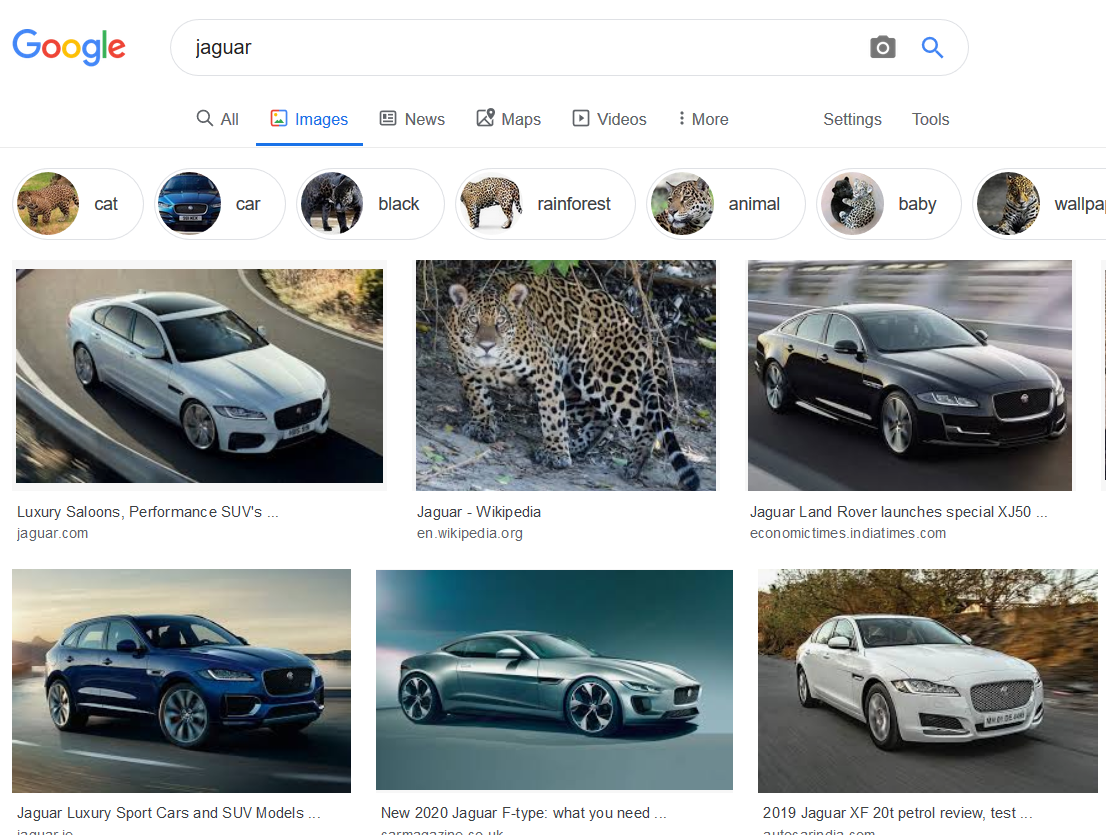This screenshot has height=835, width=1106.
Task: Click the black chip's panther thumbnail
Action: click(x=332, y=204)
